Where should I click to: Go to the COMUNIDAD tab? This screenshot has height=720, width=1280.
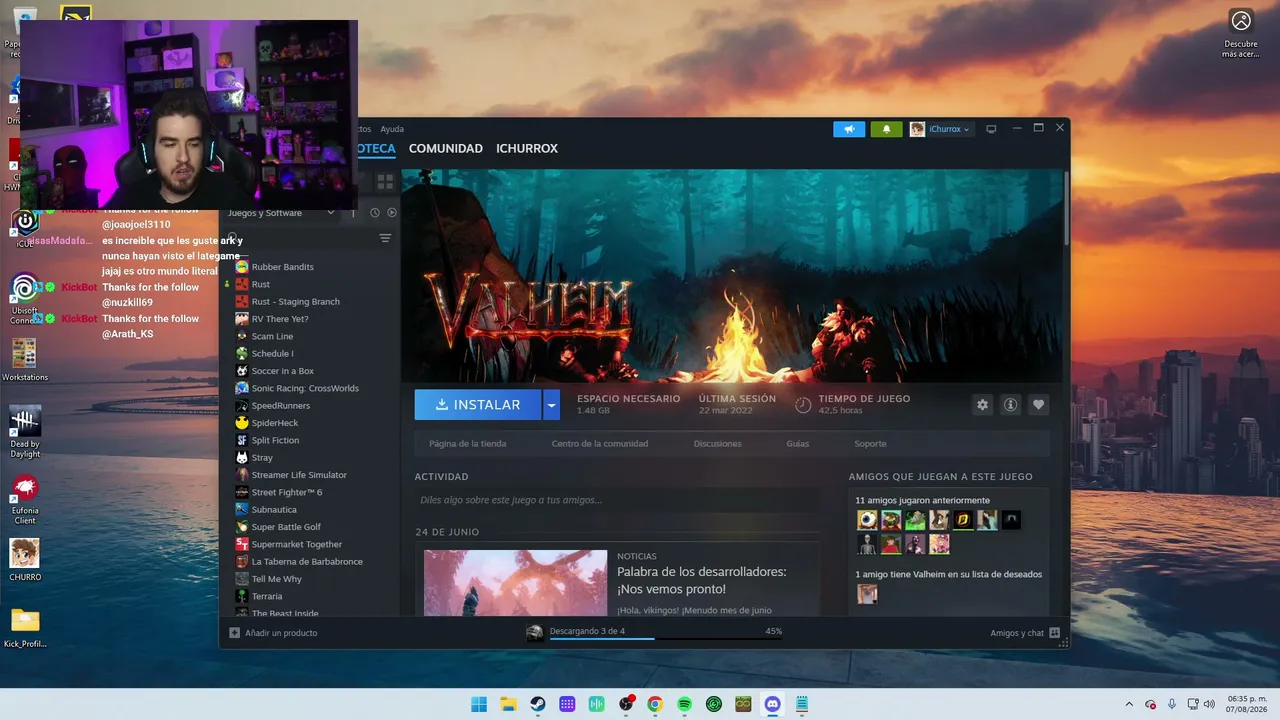(x=446, y=149)
